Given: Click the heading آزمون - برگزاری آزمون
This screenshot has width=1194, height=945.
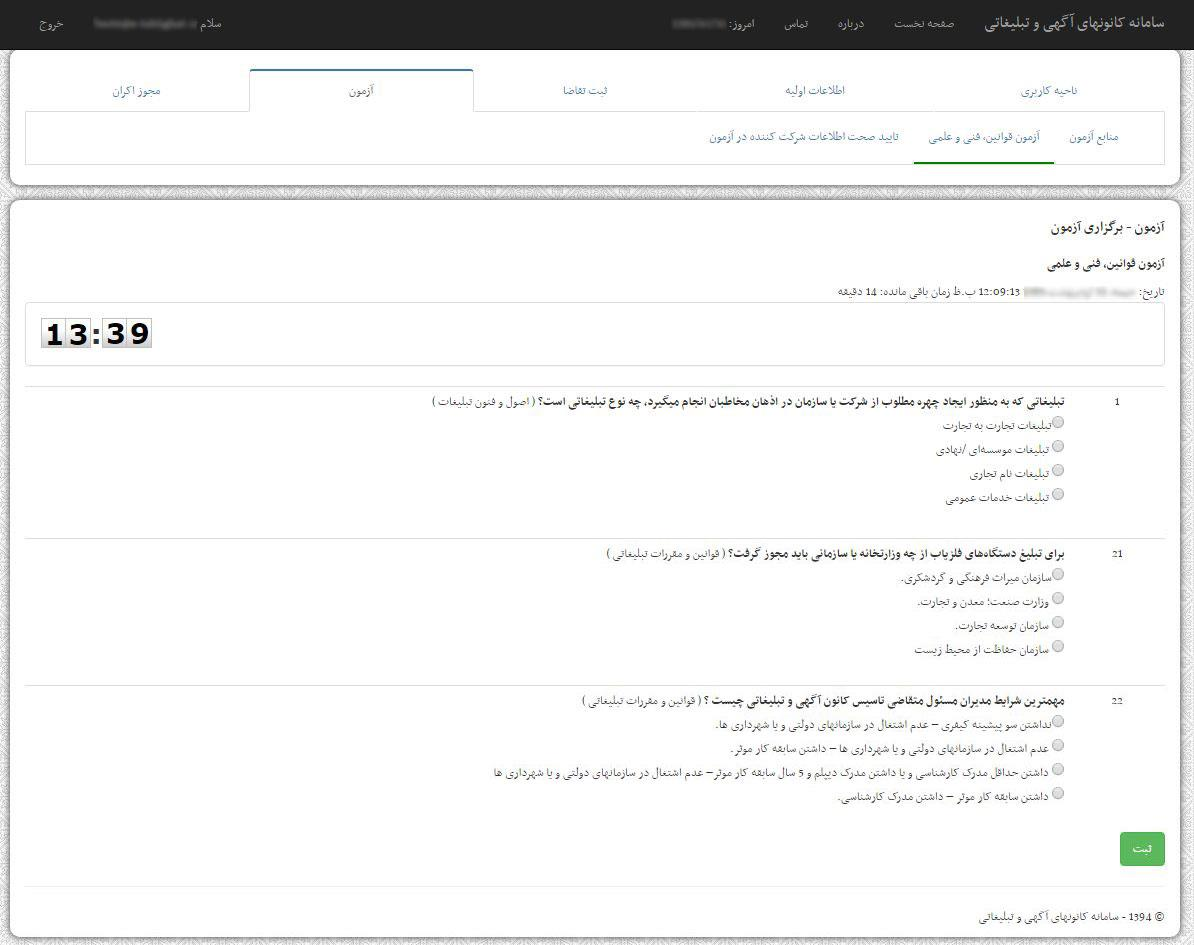Looking at the screenshot, I should pyautogui.click(x=1107, y=228).
